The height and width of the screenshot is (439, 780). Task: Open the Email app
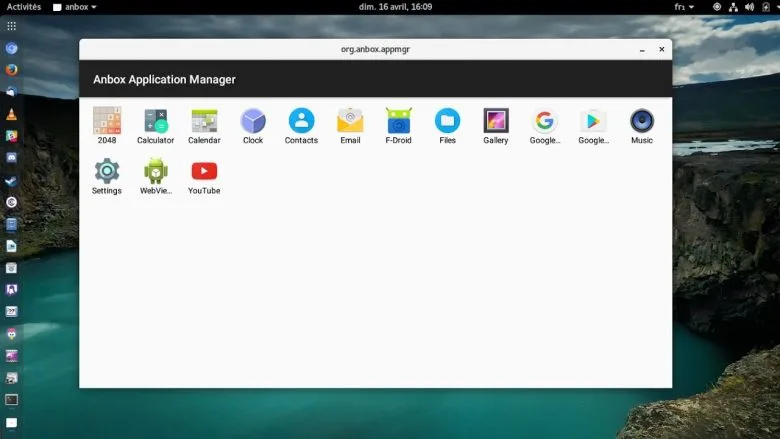coord(350,121)
